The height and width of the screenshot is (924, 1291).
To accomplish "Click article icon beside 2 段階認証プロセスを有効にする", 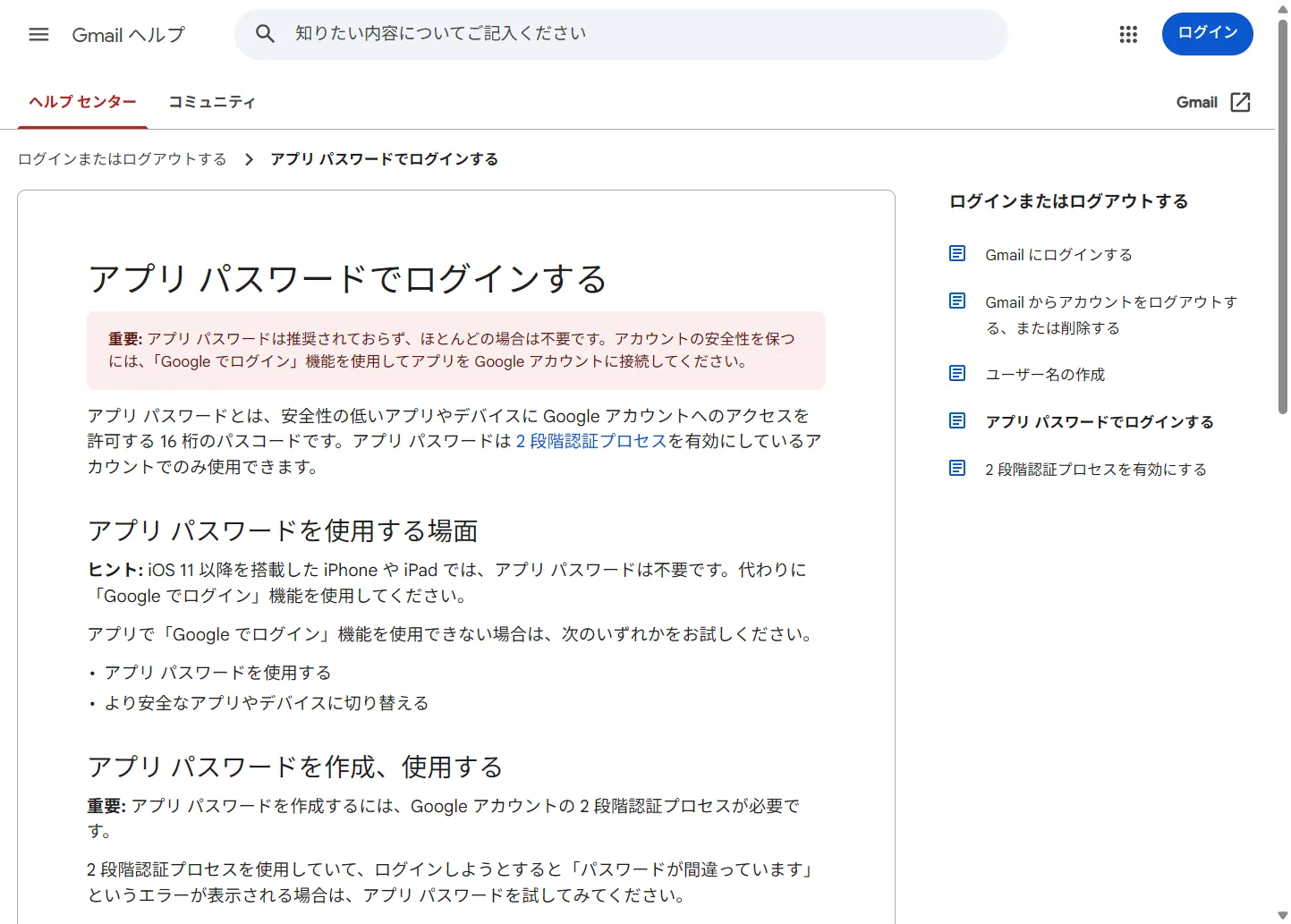I will point(957,468).
